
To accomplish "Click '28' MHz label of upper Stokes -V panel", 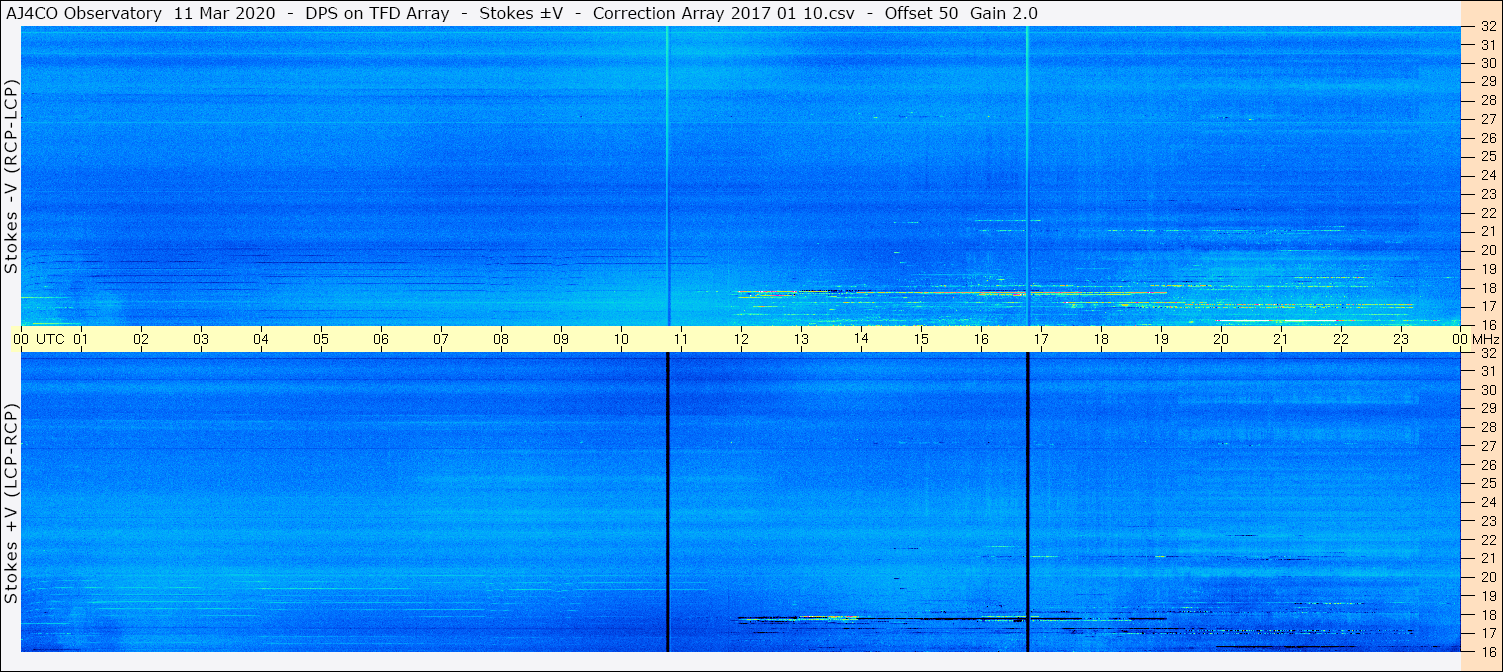I will [1487, 100].
